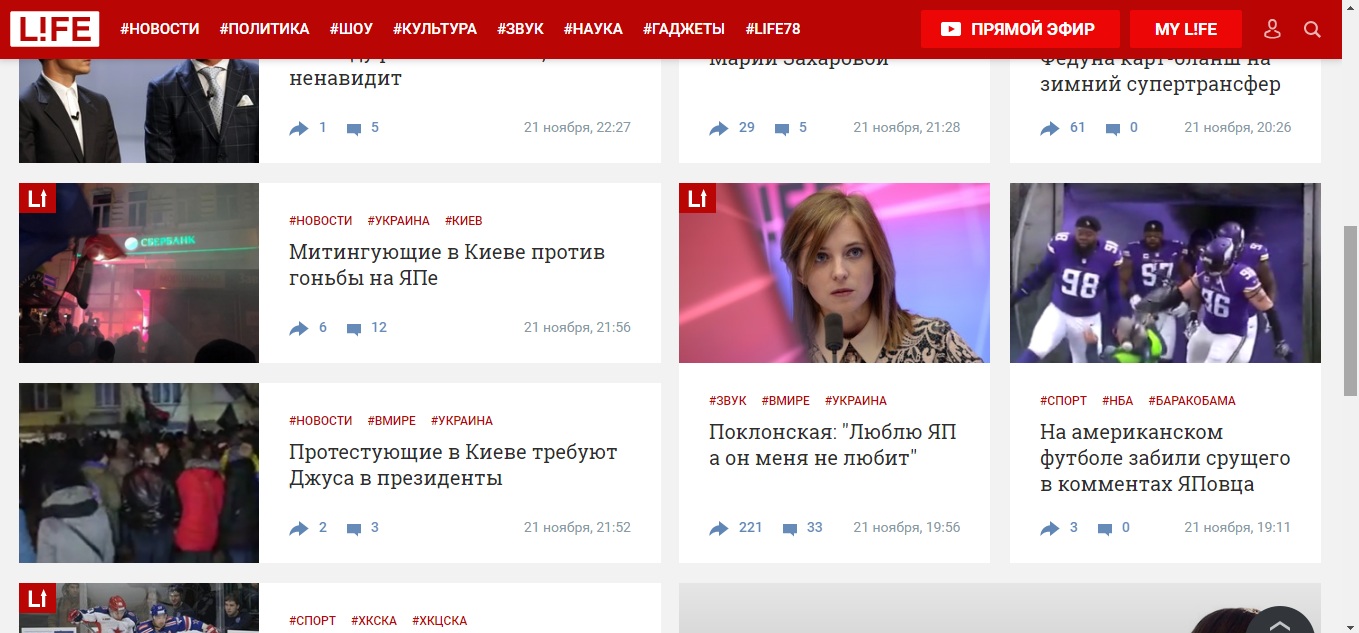Click share count 221 on Поклонская
The image size is (1359, 633).
click(750, 528)
